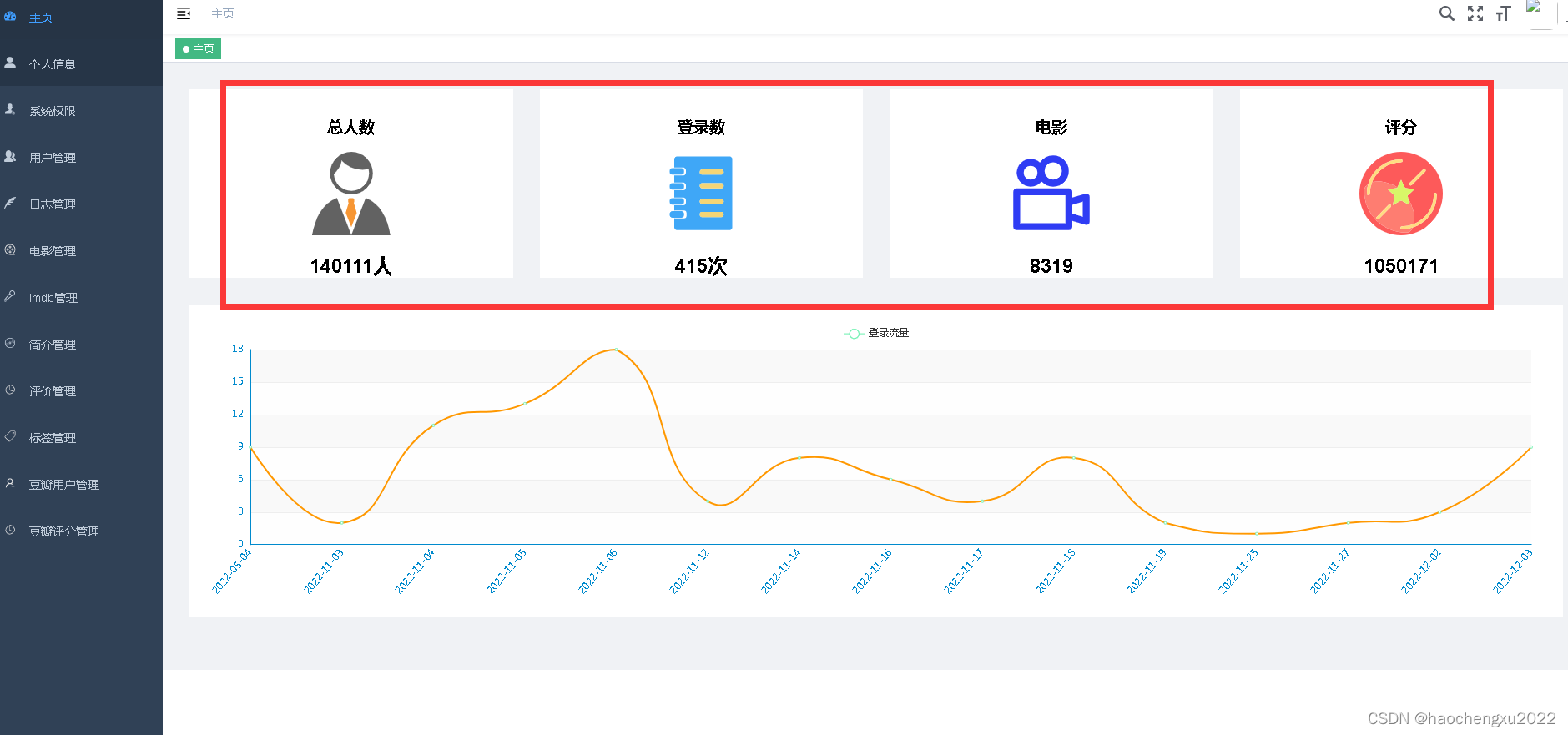Click the 2022-11-06 peak data point

[x=616, y=350]
